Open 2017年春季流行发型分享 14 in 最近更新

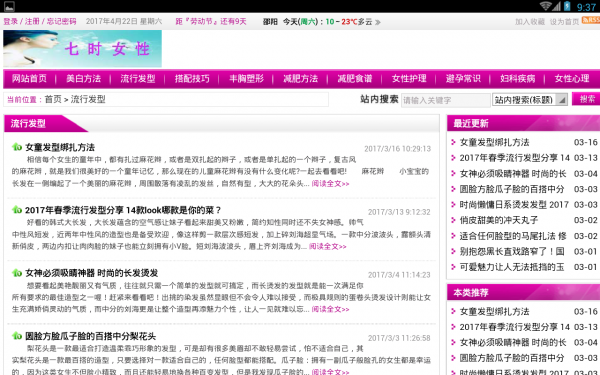[x=515, y=158]
